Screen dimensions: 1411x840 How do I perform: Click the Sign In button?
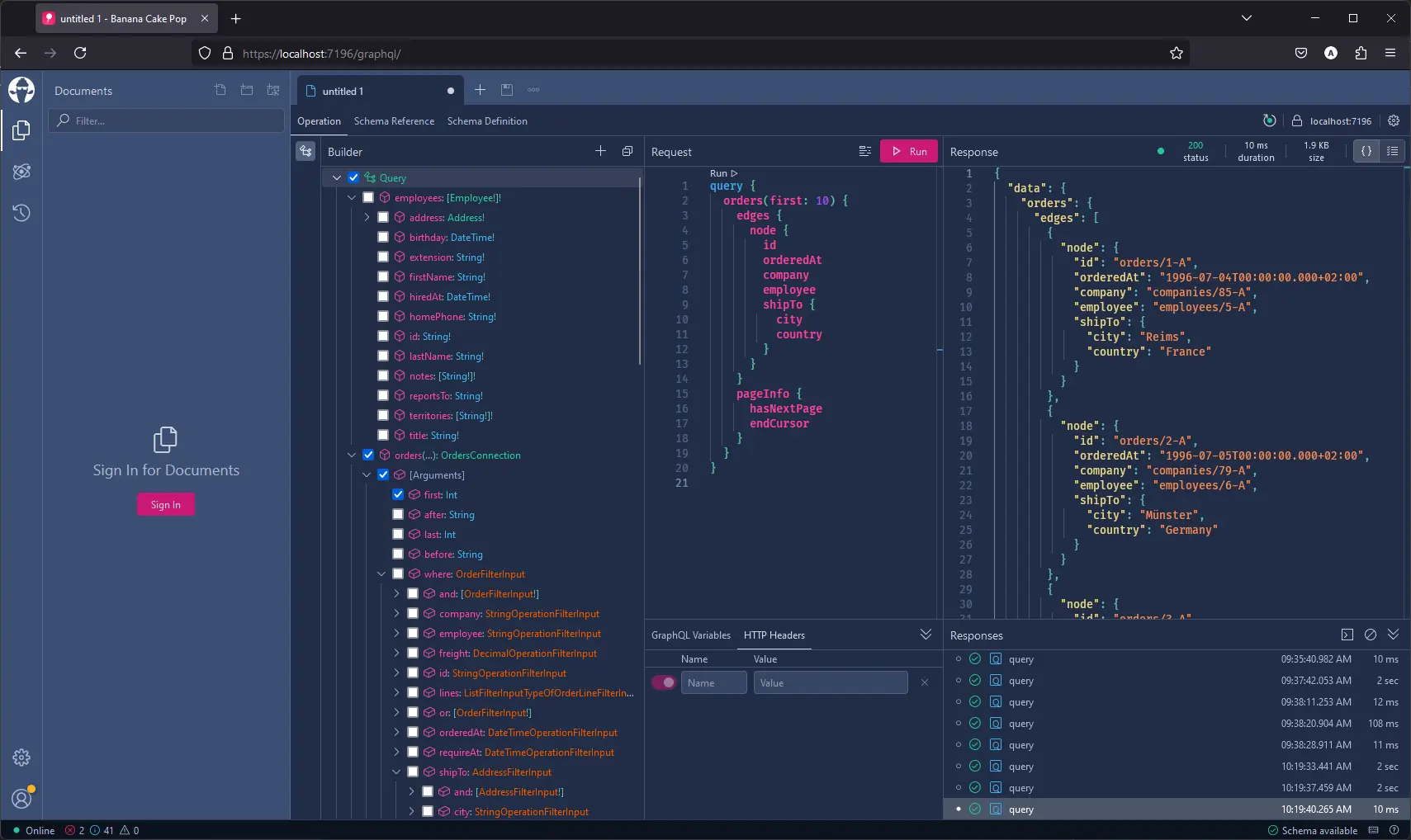coord(166,504)
